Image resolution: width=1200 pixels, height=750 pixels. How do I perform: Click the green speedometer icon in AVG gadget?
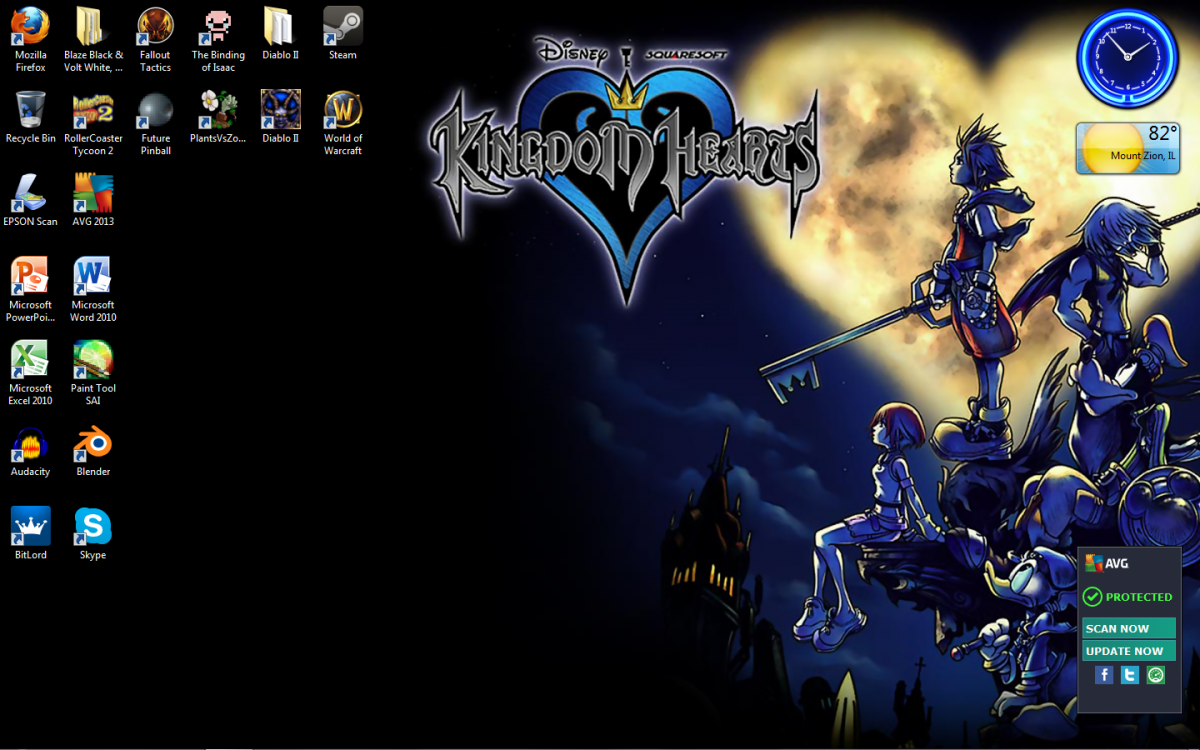tap(1156, 675)
